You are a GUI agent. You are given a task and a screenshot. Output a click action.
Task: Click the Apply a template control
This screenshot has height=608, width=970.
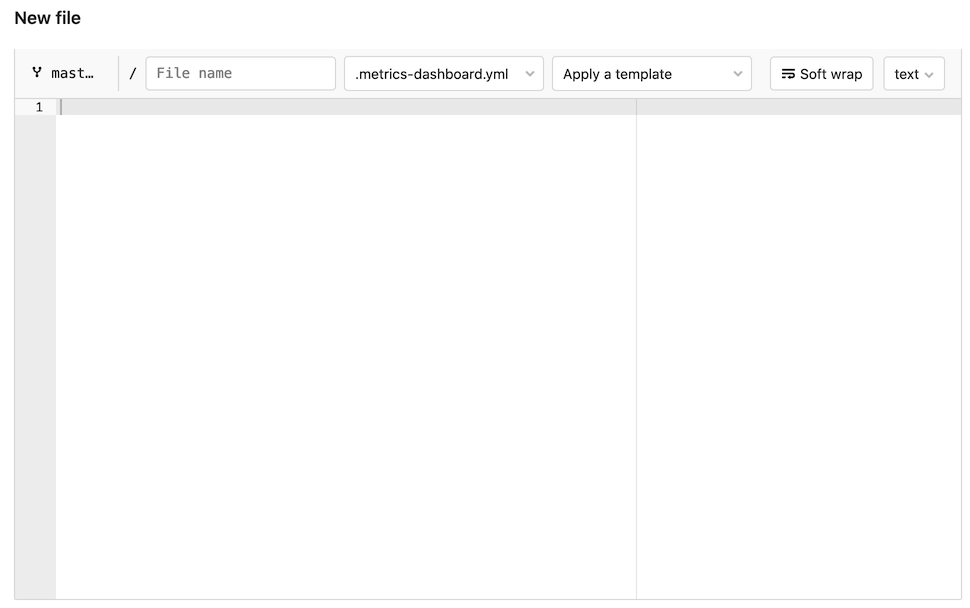pos(651,73)
